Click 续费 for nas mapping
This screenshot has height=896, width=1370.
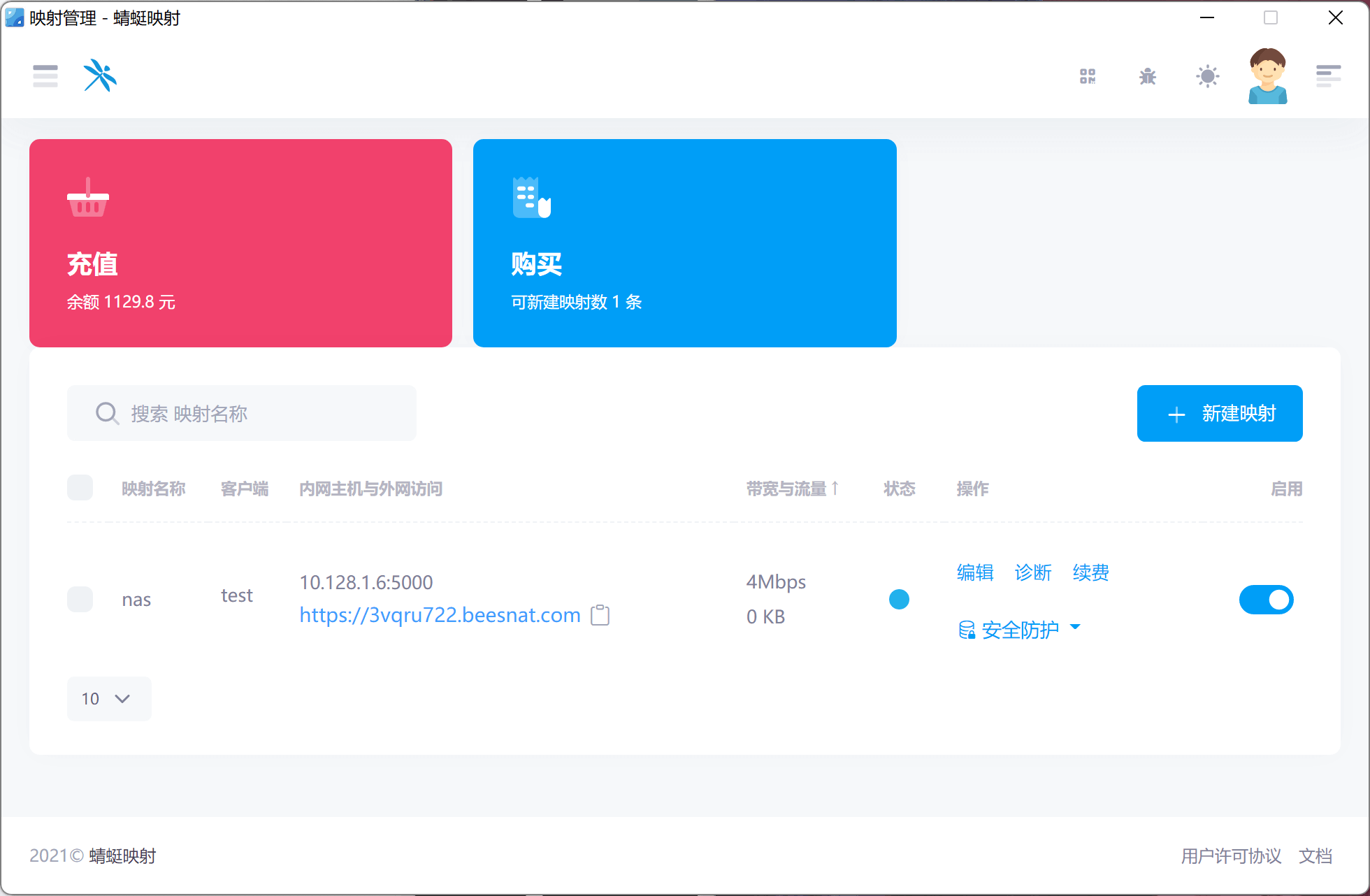coord(1091,572)
